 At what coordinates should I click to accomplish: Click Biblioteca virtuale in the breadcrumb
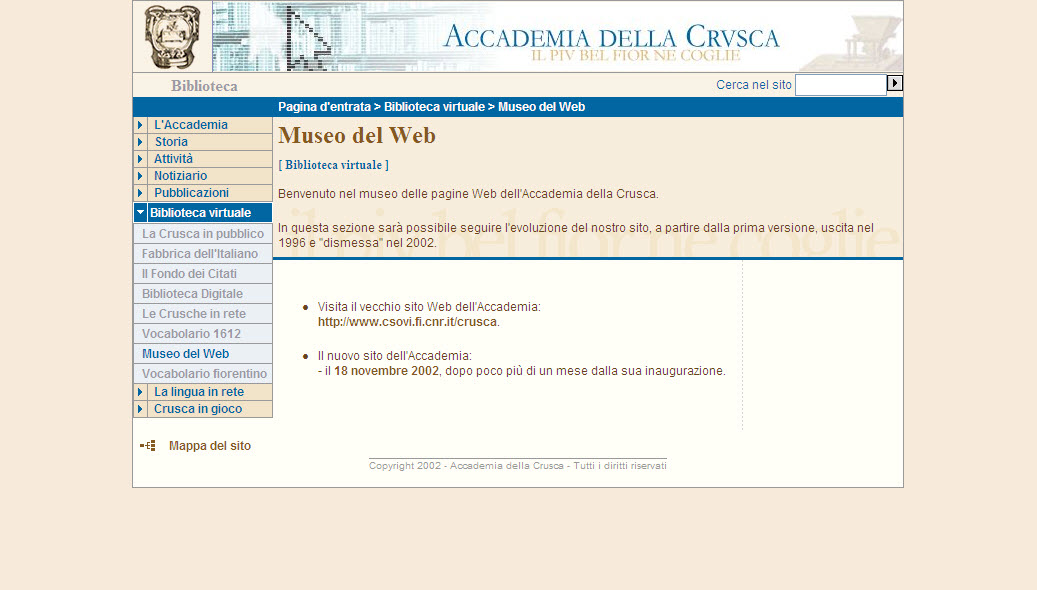tap(435, 107)
